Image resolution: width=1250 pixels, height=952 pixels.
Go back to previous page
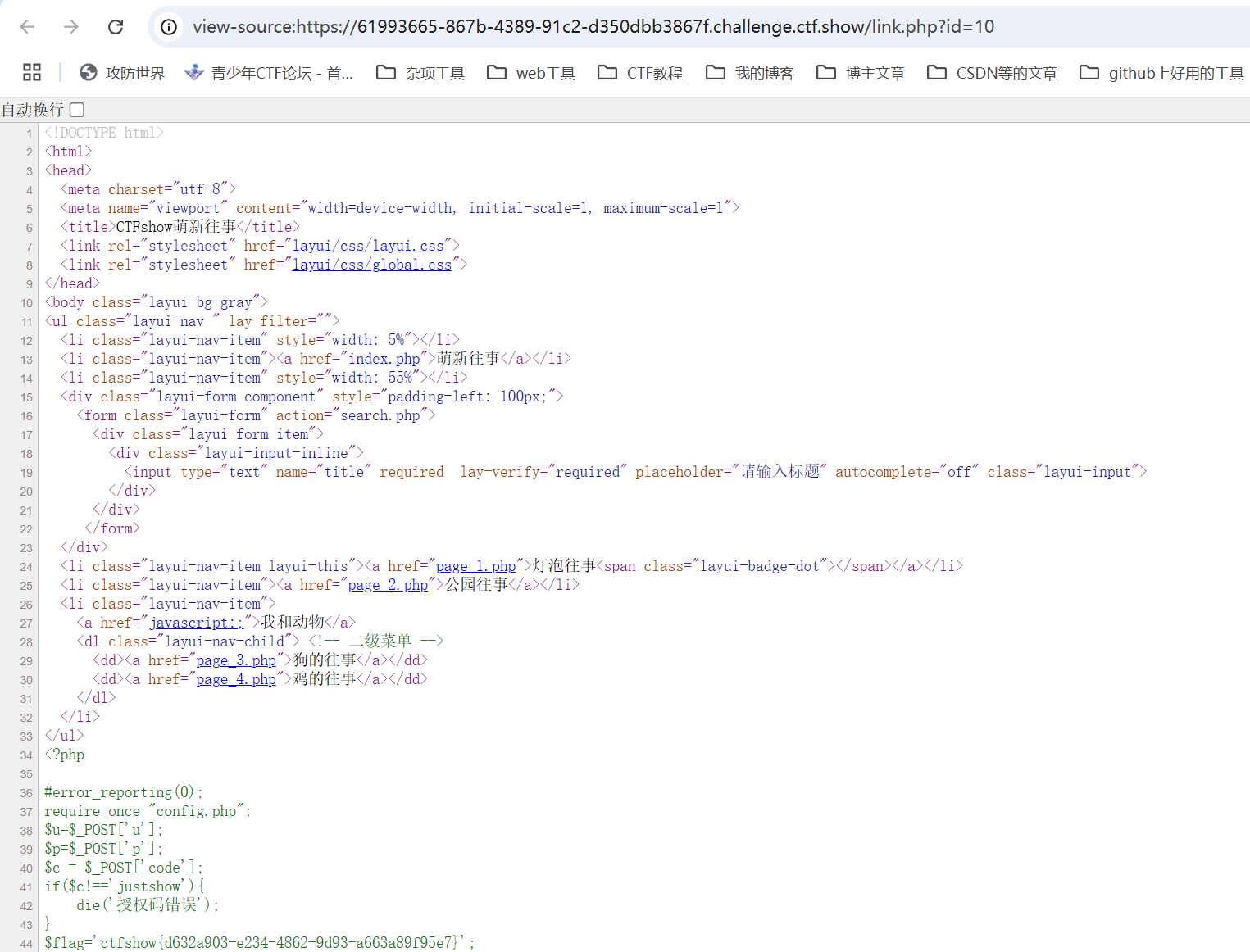point(28,27)
